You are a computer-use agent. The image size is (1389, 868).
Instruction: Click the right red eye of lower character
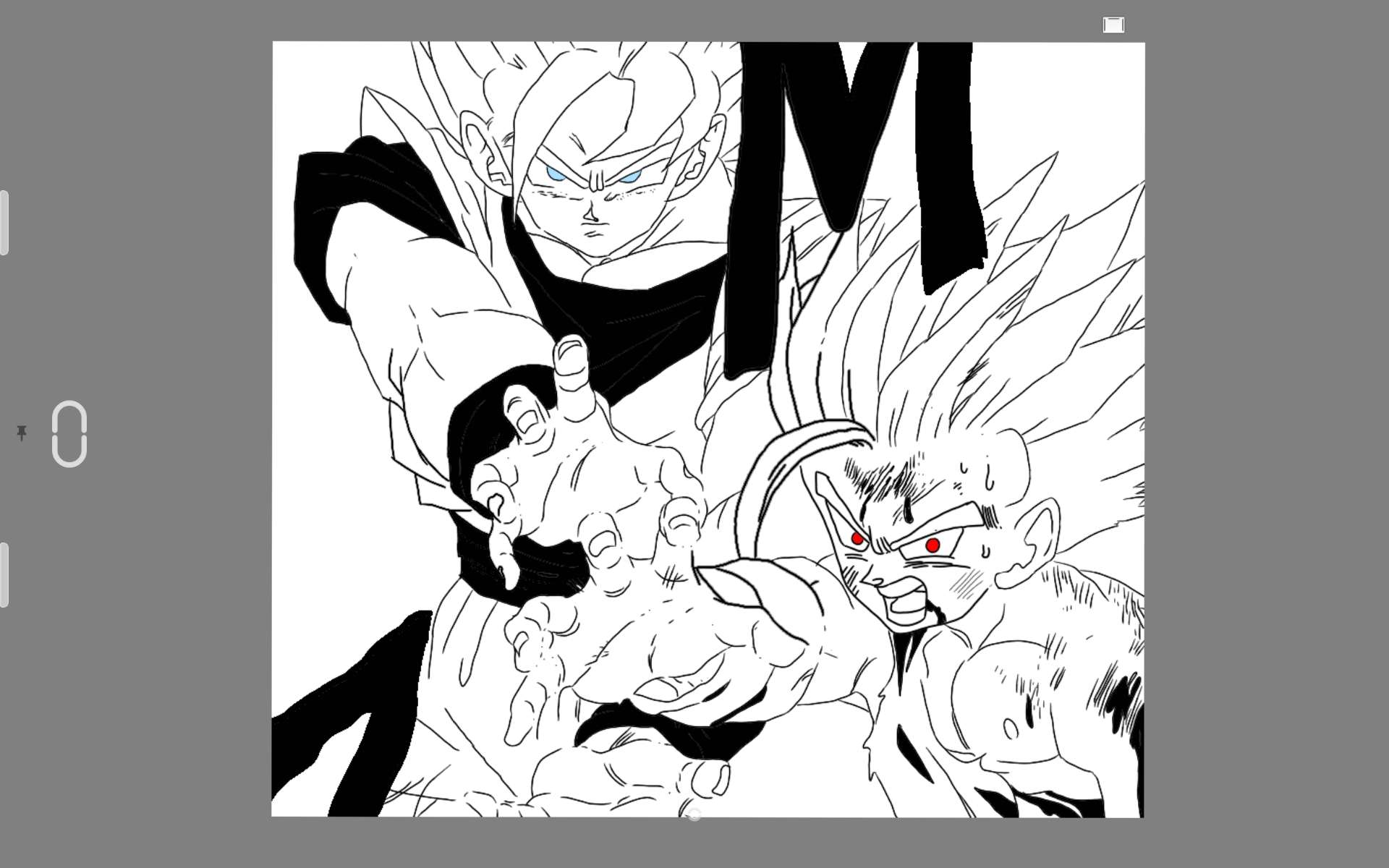(x=933, y=545)
